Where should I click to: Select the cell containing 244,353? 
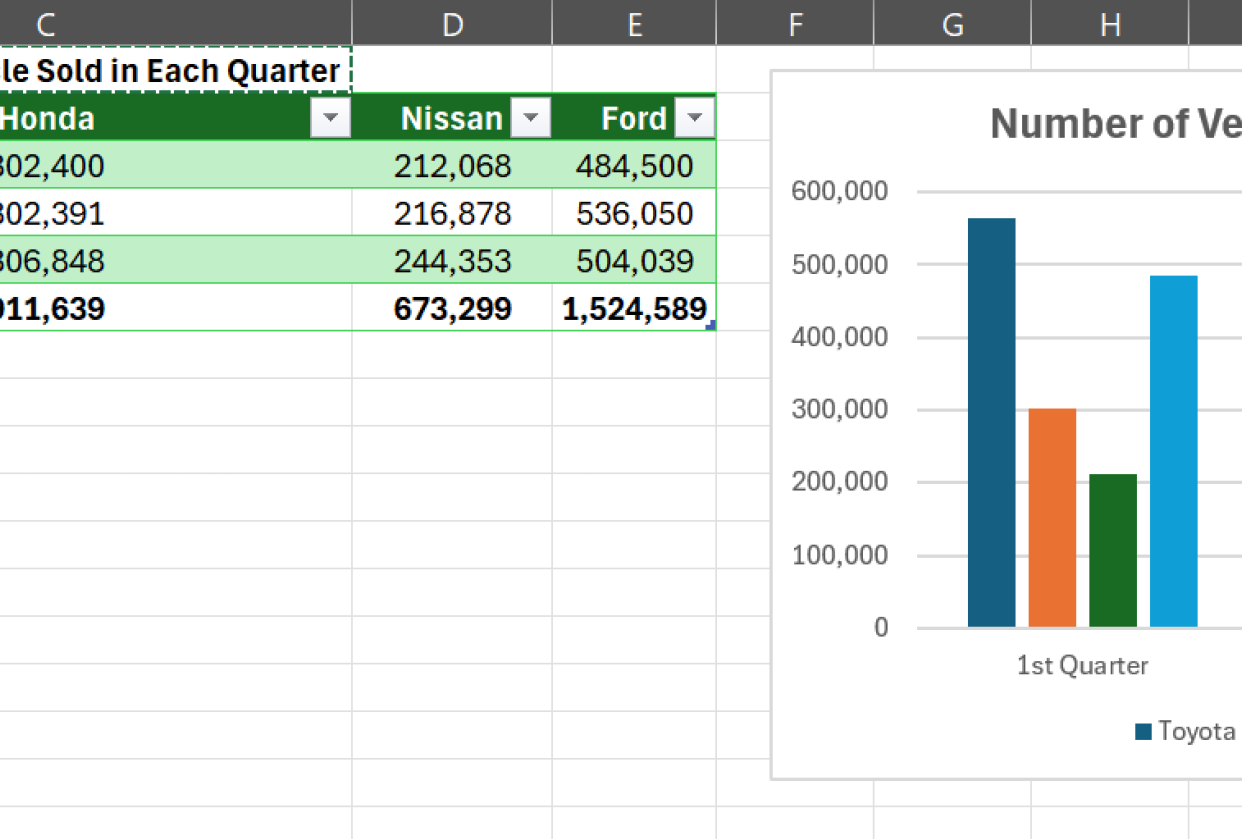click(x=452, y=261)
